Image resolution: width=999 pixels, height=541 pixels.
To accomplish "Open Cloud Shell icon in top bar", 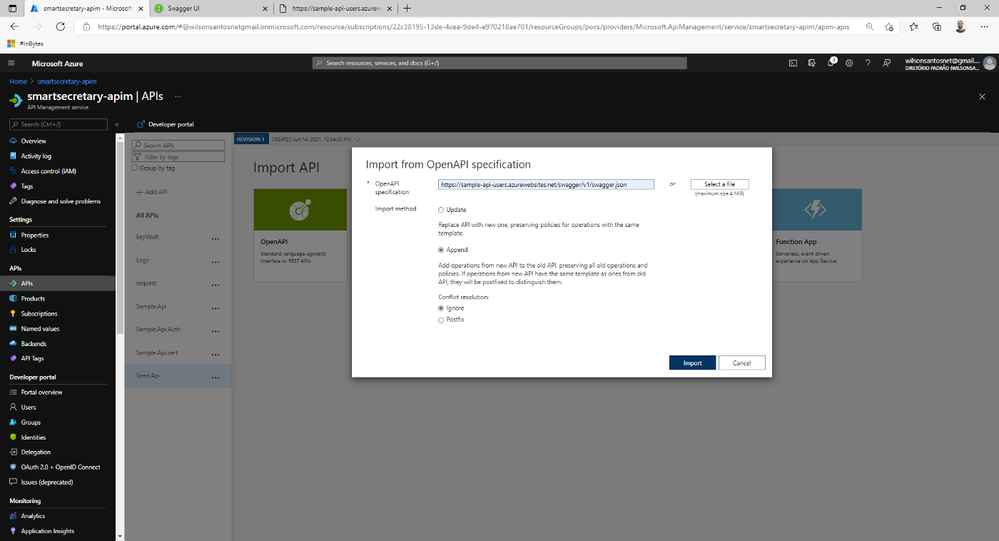I will [793, 63].
